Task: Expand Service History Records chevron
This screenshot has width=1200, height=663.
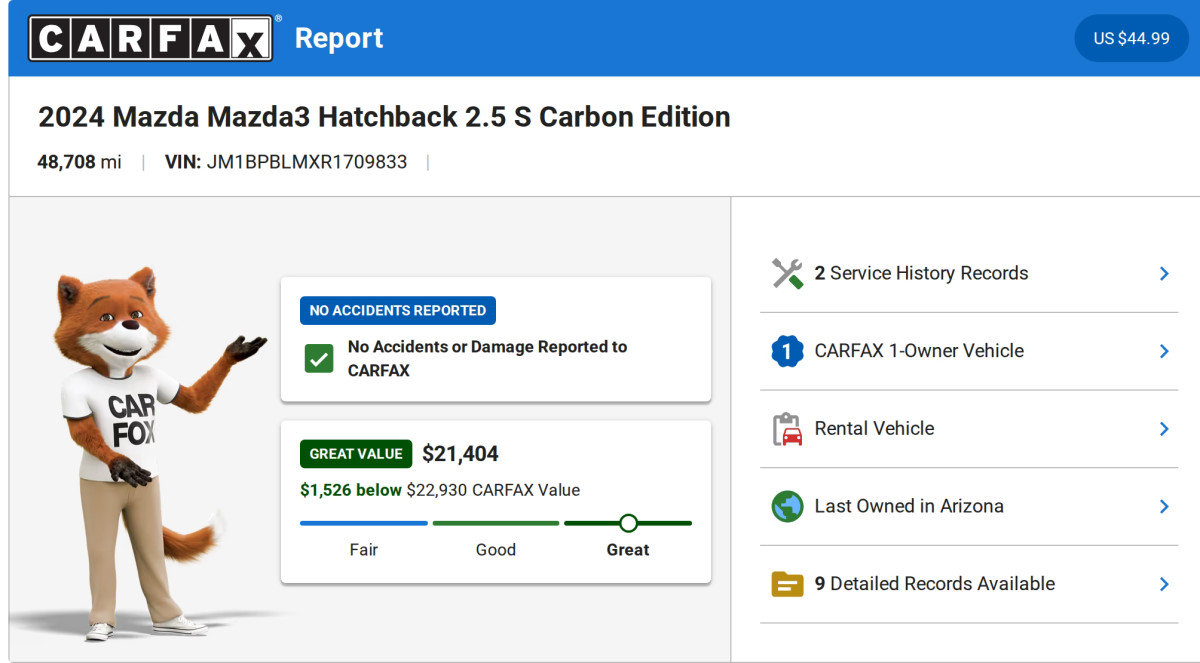Action: point(1164,273)
